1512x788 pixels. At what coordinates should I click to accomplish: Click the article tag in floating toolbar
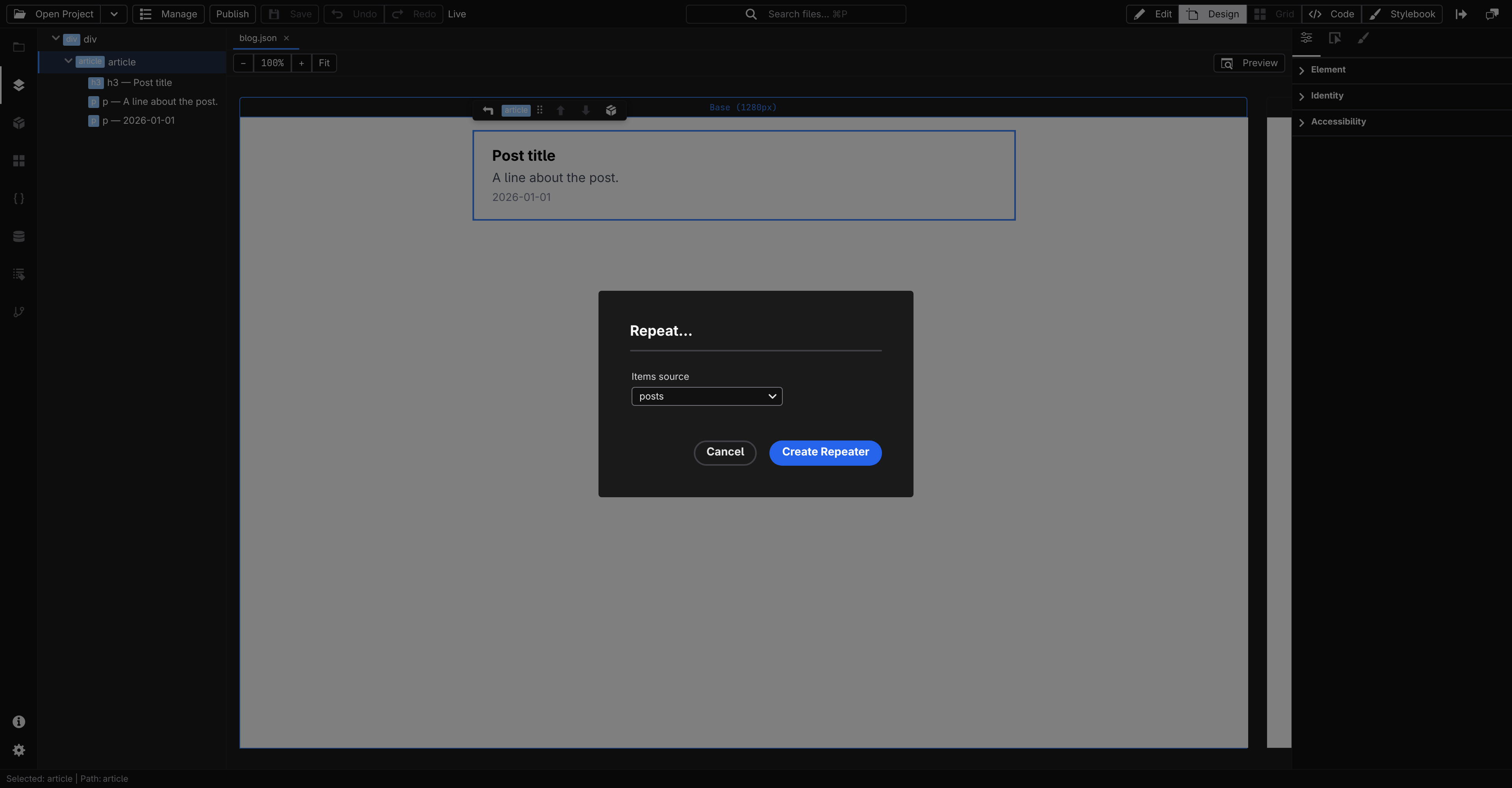(x=516, y=110)
